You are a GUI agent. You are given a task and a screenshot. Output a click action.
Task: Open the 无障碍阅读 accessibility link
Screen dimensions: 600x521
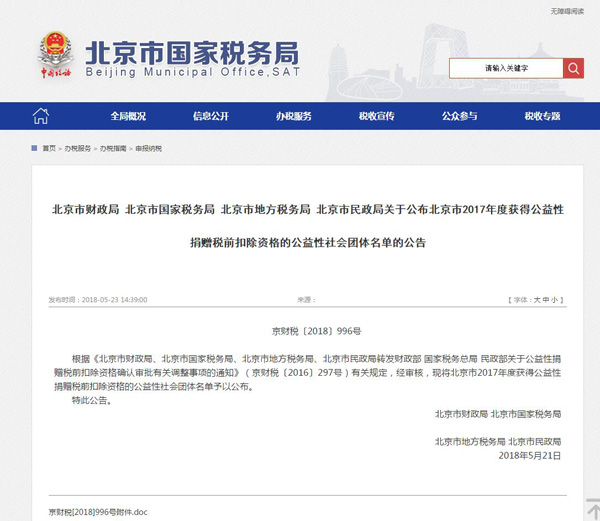(x=567, y=11)
